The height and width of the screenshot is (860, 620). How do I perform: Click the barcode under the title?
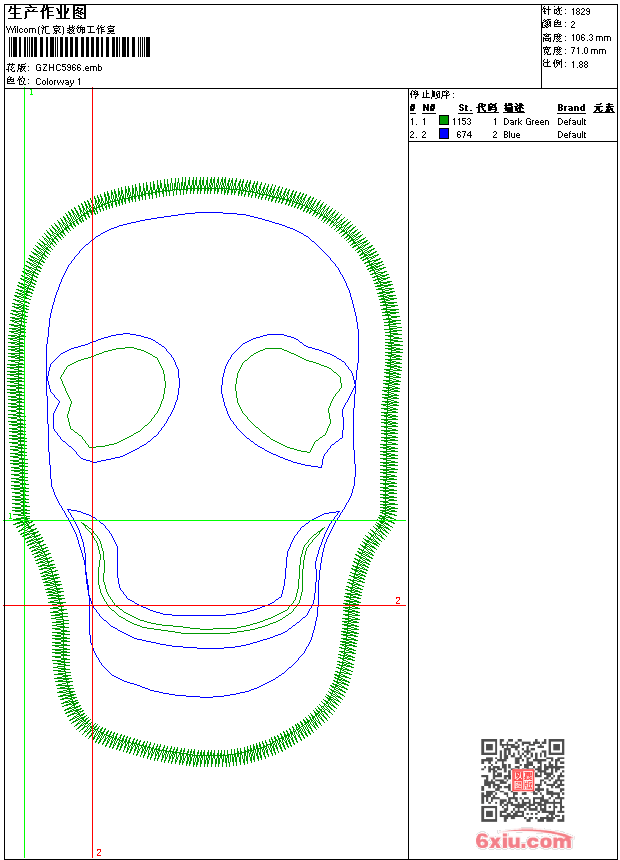tap(78, 47)
